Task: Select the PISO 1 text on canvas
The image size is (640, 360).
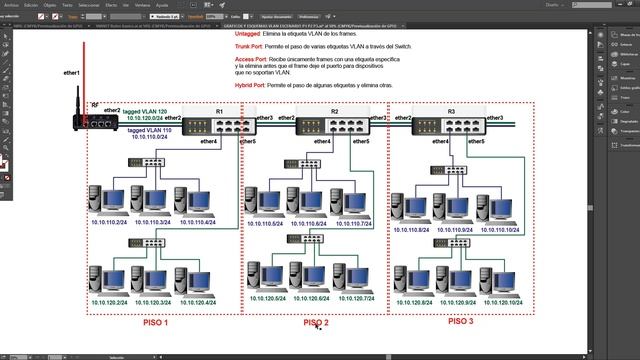Action: pyautogui.click(x=156, y=322)
